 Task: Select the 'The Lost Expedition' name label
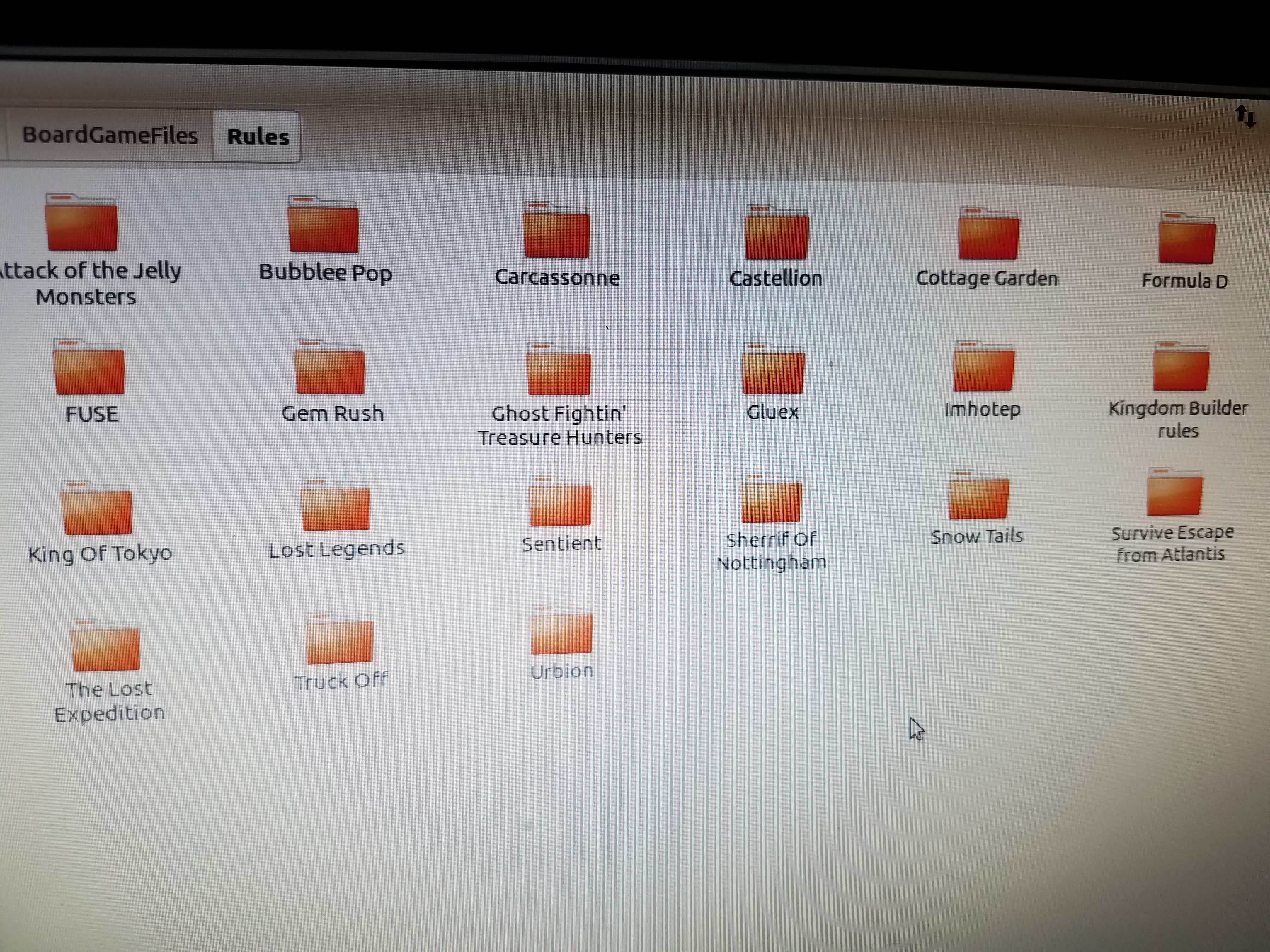110,701
